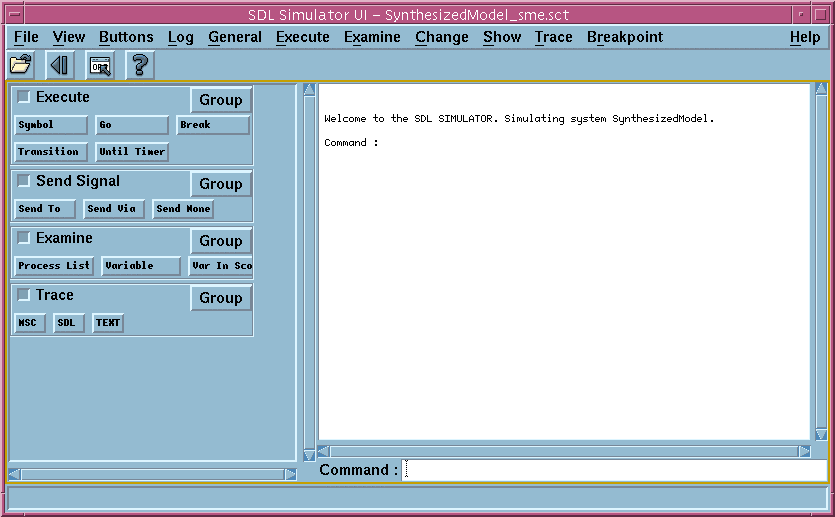835x517 pixels.
Task: Toggle the Send Signal group checkbox
Action: tap(23, 180)
